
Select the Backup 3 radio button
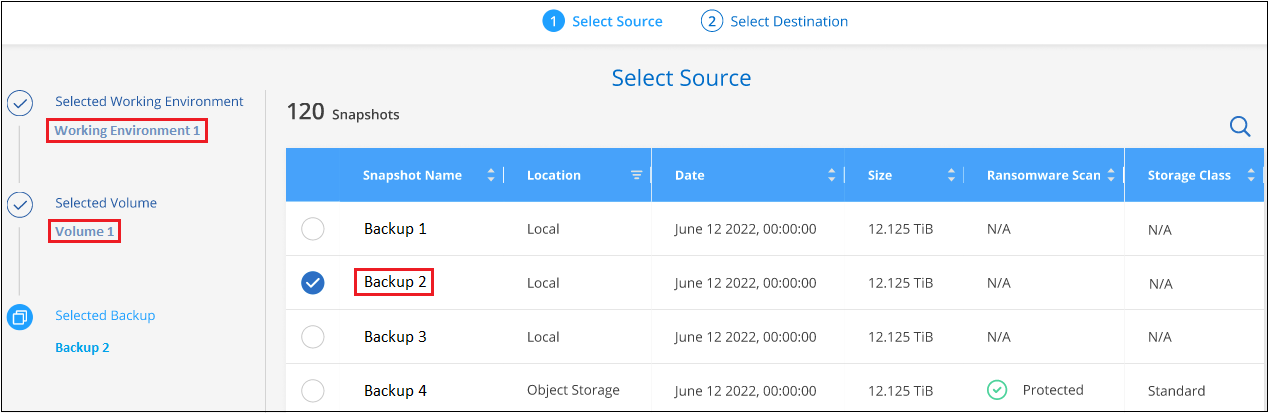(313, 337)
